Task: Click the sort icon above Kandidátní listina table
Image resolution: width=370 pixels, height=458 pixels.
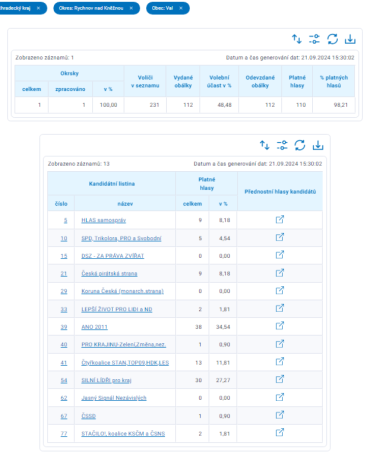Action: [x=265, y=145]
